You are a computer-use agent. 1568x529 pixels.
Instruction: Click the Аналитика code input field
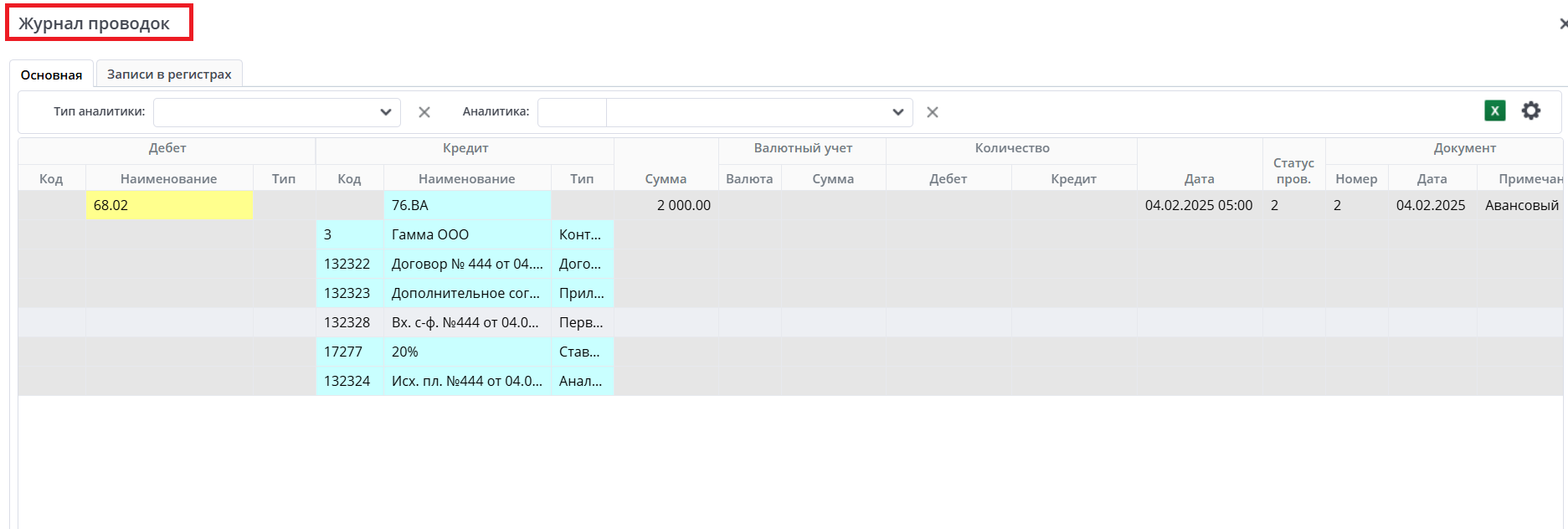click(572, 112)
